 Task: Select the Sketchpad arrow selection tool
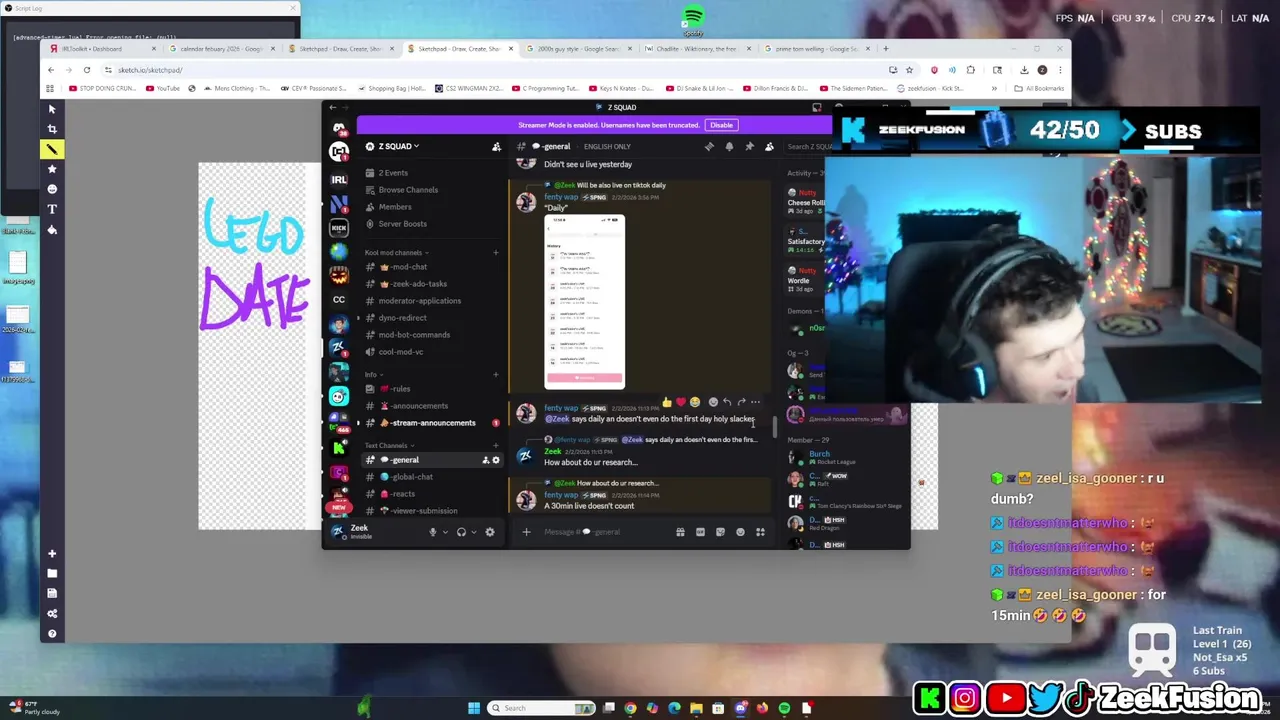(x=52, y=109)
